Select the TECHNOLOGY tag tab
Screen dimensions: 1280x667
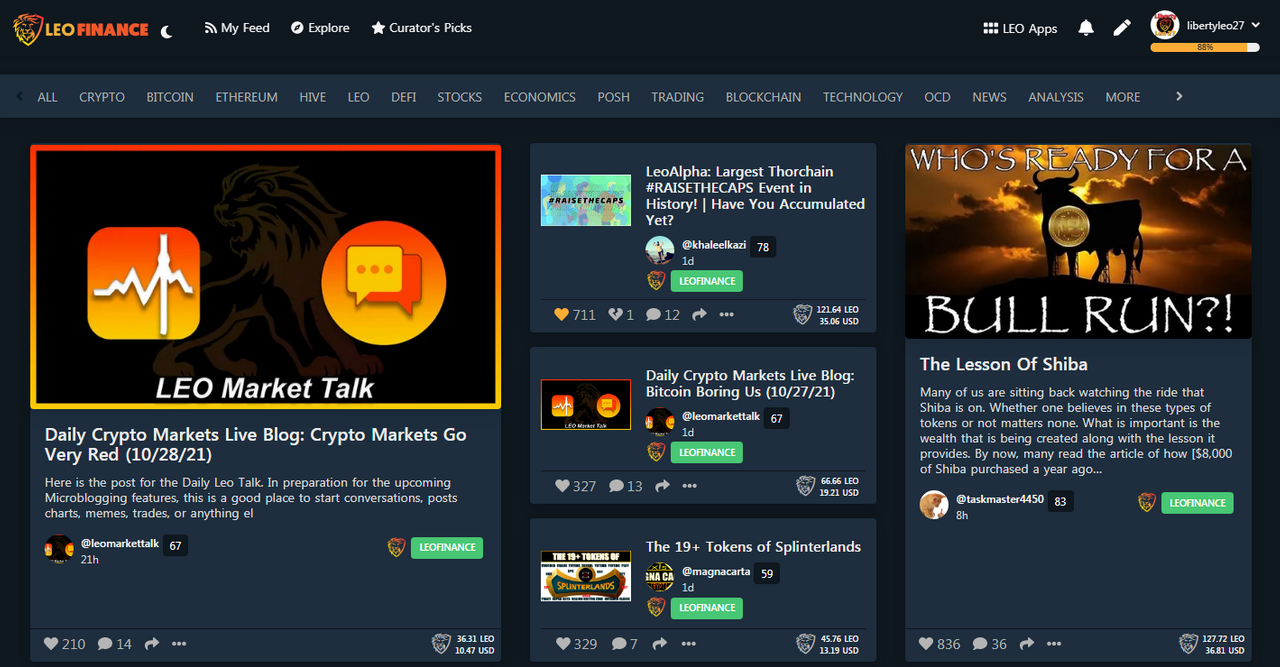click(x=863, y=97)
